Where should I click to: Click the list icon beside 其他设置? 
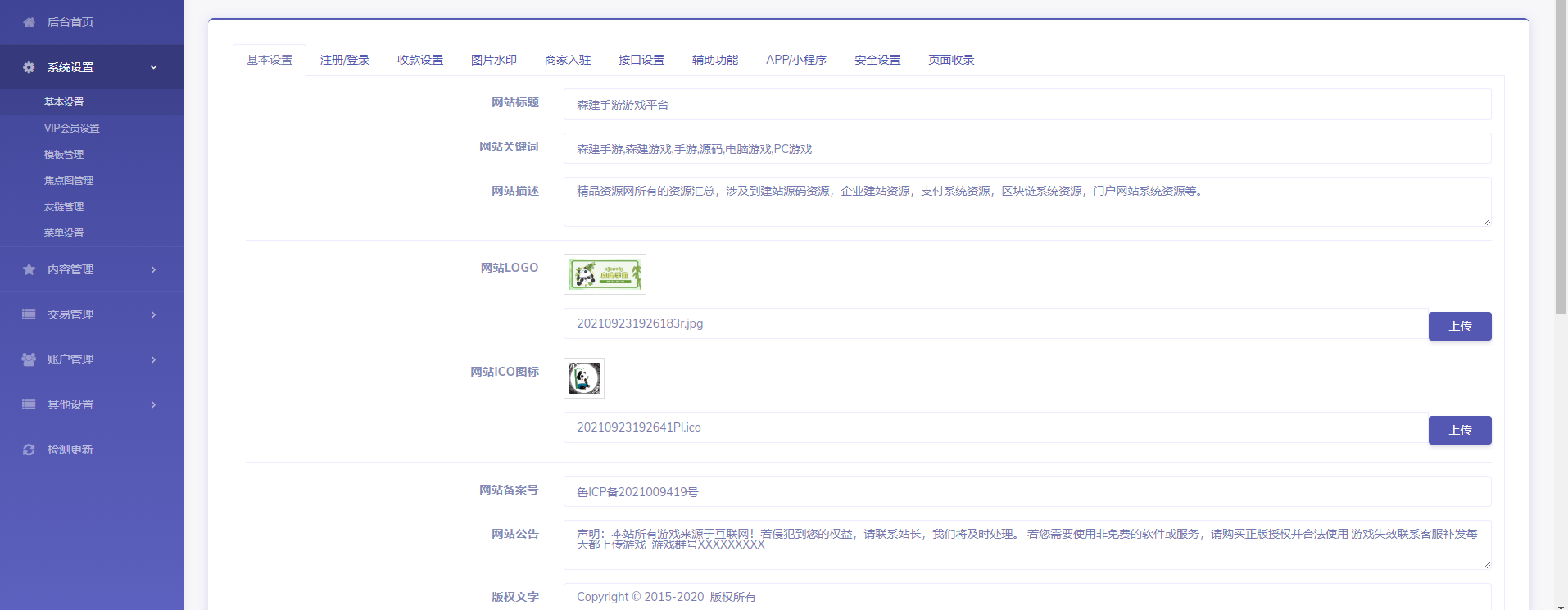click(x=29, y=404)
